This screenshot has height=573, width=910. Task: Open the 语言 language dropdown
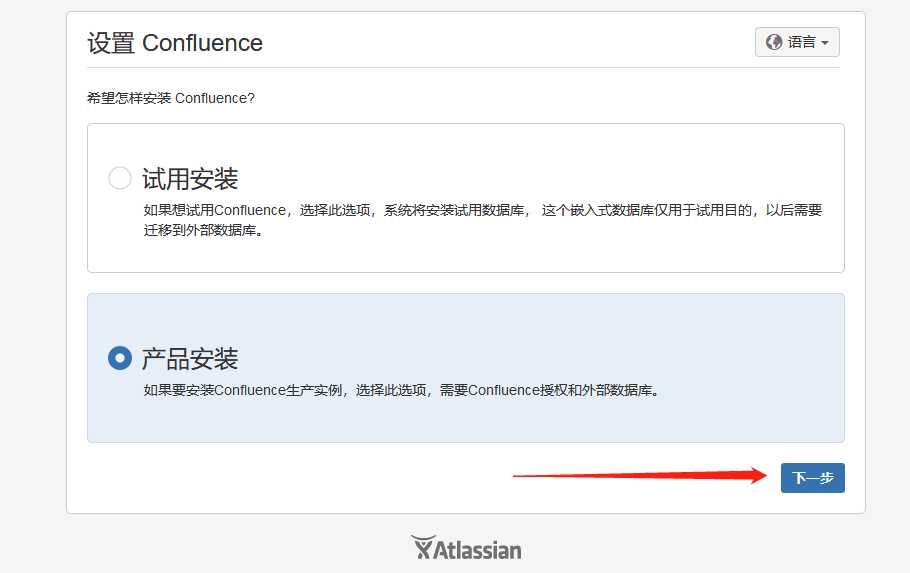click(797, 42)
